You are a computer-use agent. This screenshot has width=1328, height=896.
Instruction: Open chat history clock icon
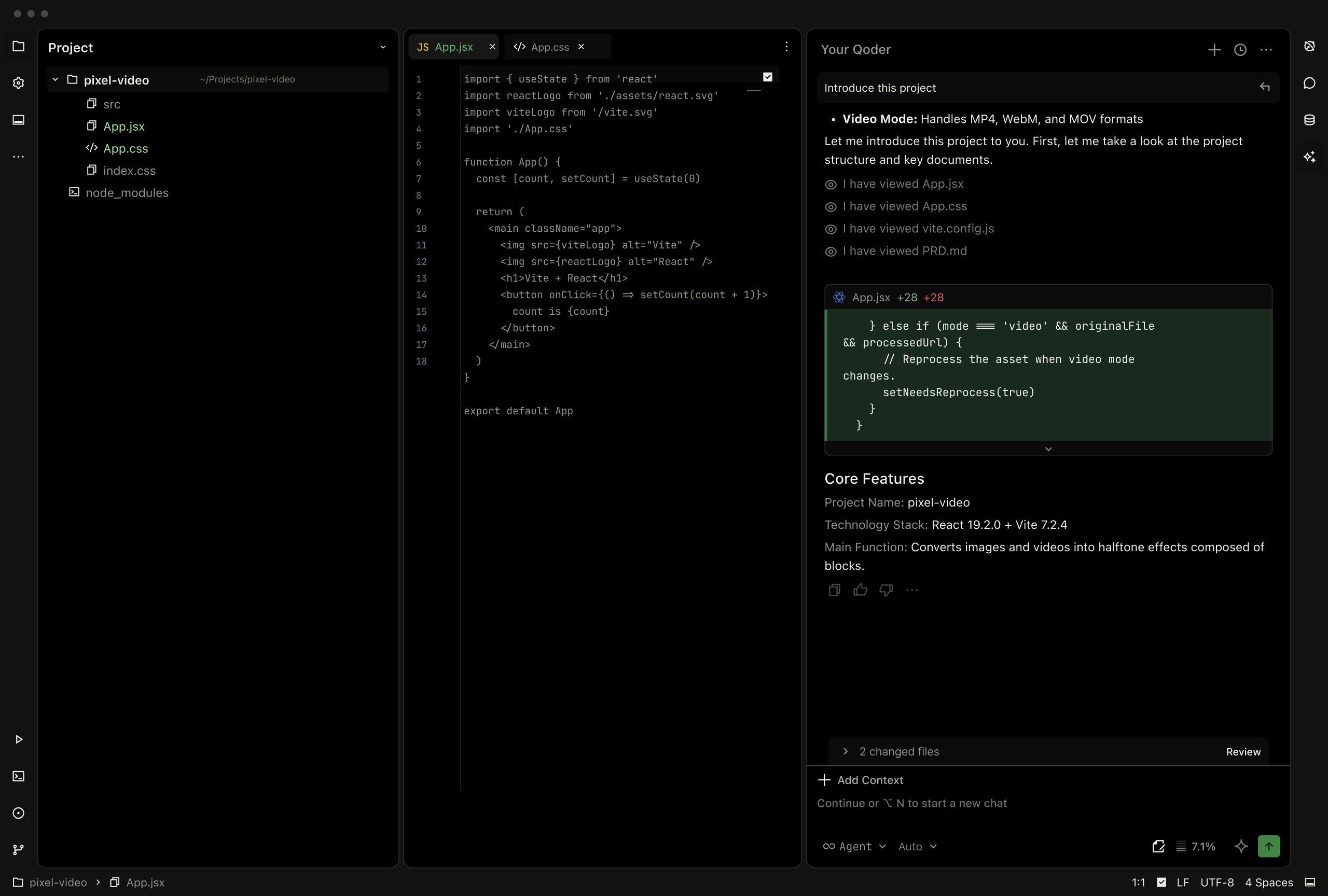click(x=1240, y=50)
